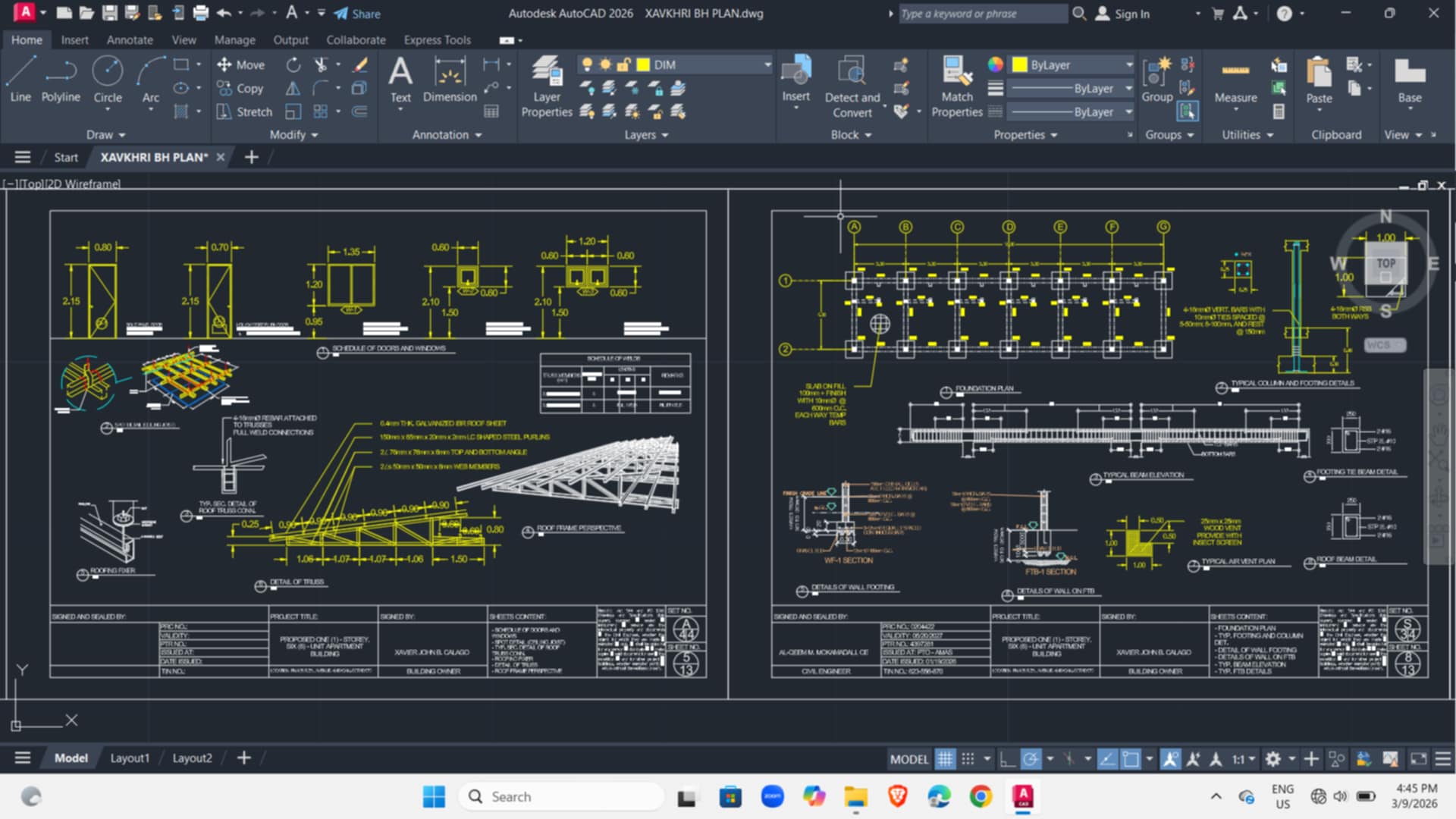The height and width of the screenshot is (819, 1456).
Task: Switch to the Annotate ribbon tab
Action: (130, 40)
